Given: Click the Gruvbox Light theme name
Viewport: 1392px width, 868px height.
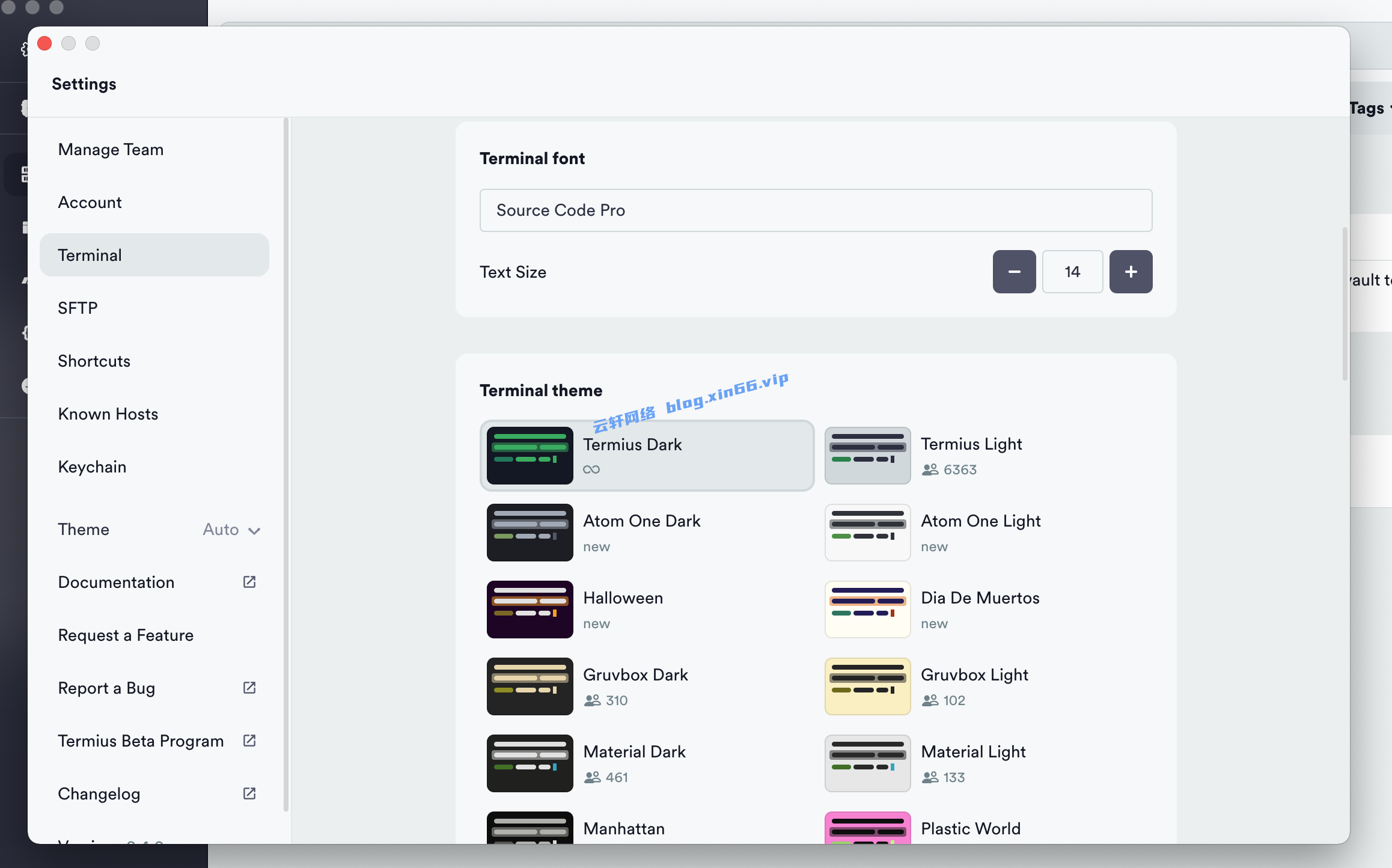Looking at the screenshot, I should [974, 675].
